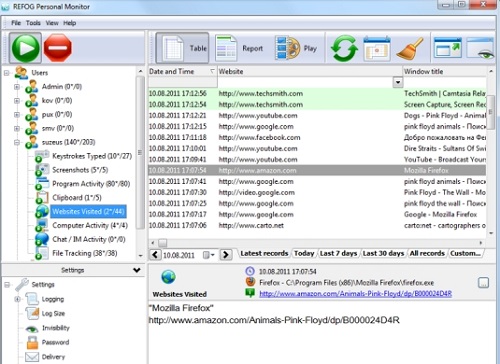500x364 pixels.
Task: Go to next date arrow
Action: coord(226,255)
